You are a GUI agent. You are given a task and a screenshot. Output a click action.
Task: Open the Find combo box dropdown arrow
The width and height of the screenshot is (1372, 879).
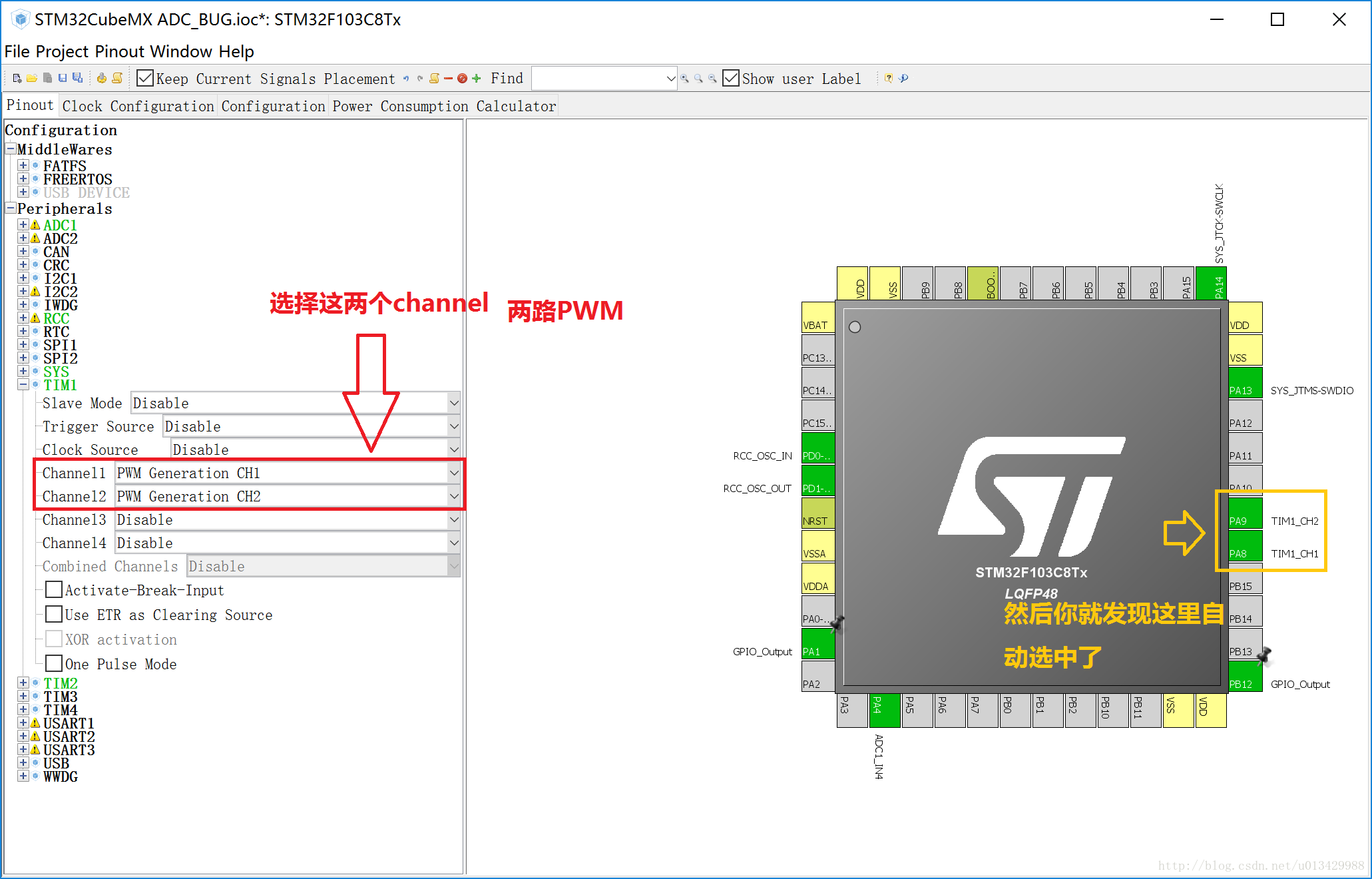670,79
